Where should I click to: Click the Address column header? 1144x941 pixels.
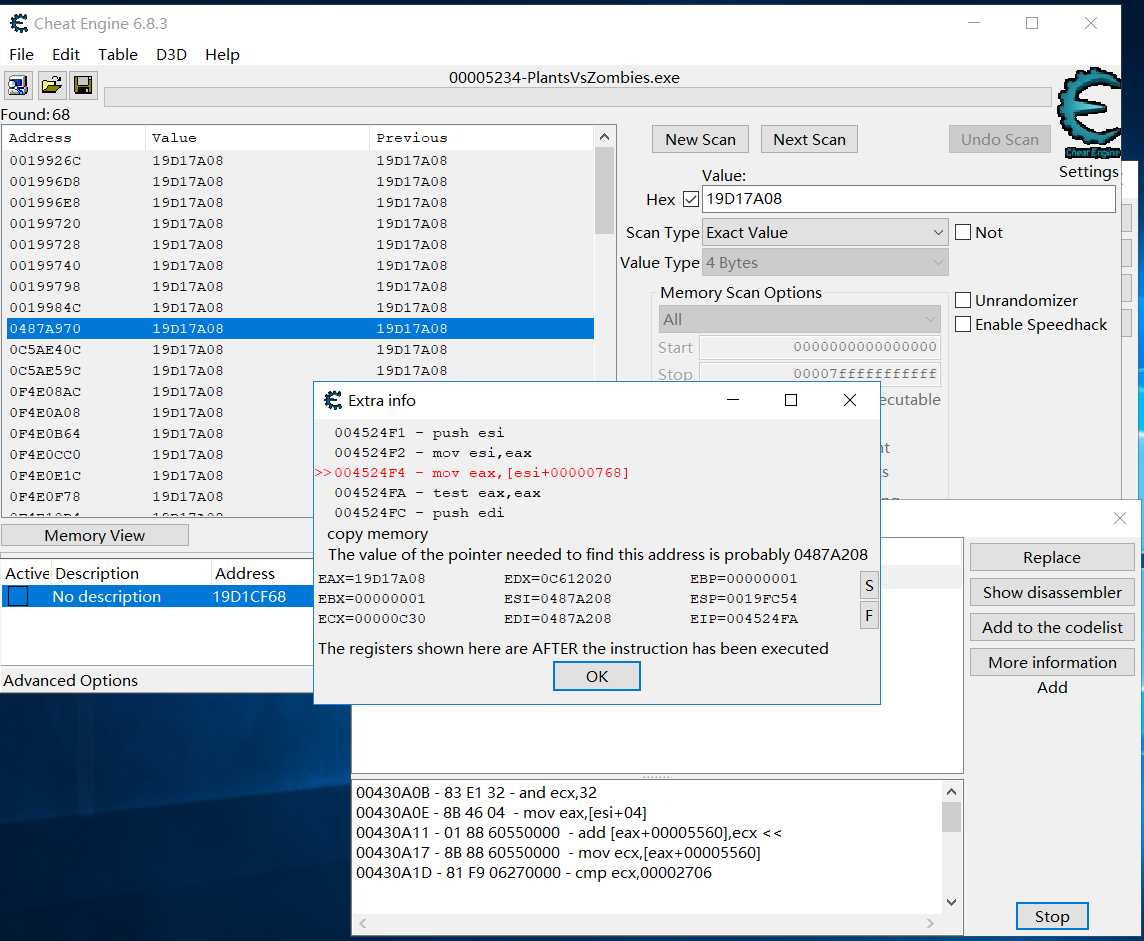pyautogui.click(x=74, y=138)
